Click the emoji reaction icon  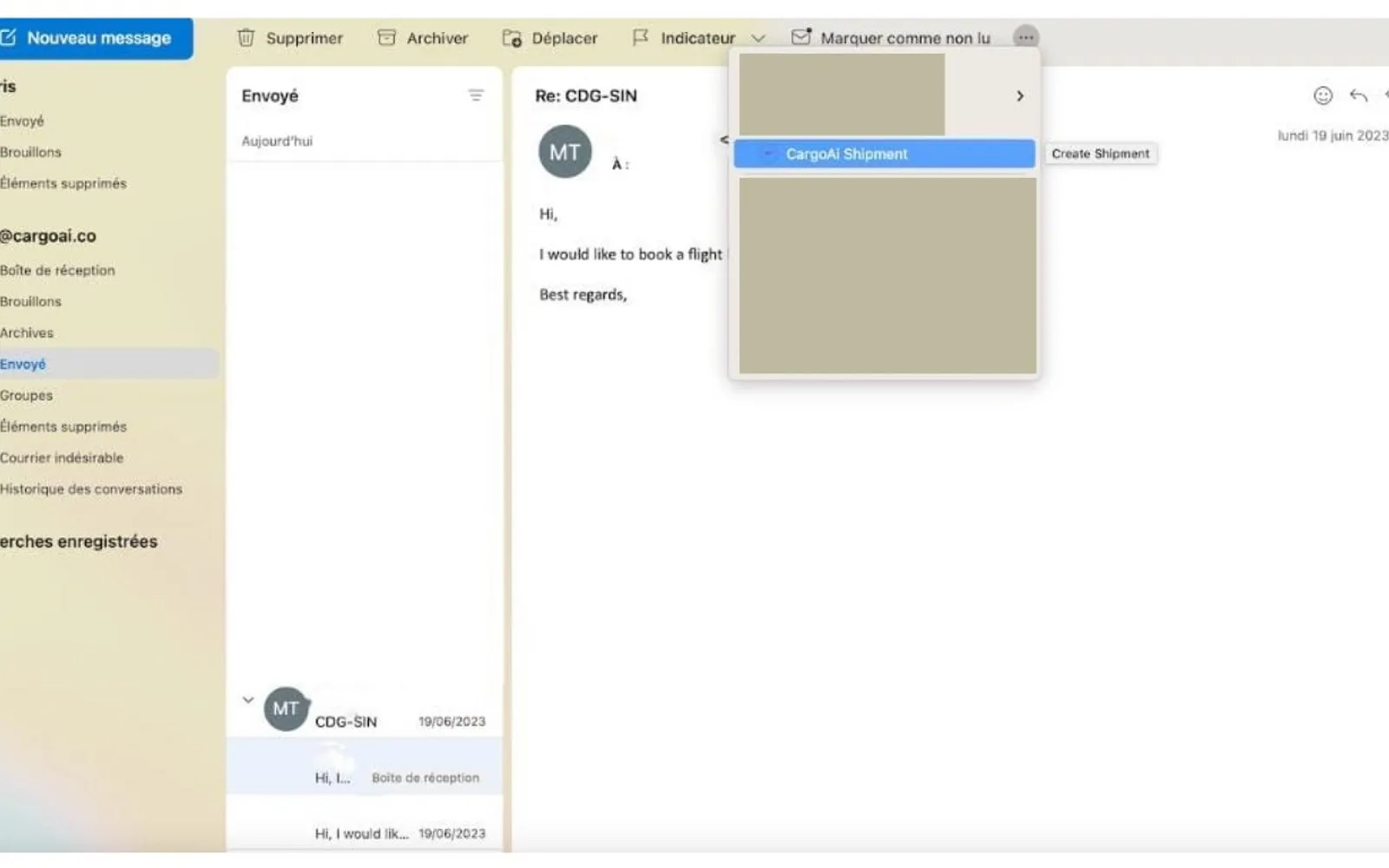(x=1323, y=95)
